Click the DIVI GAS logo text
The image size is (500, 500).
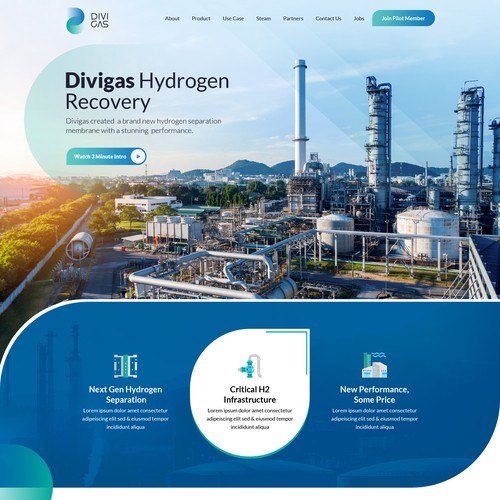[100, 20]
